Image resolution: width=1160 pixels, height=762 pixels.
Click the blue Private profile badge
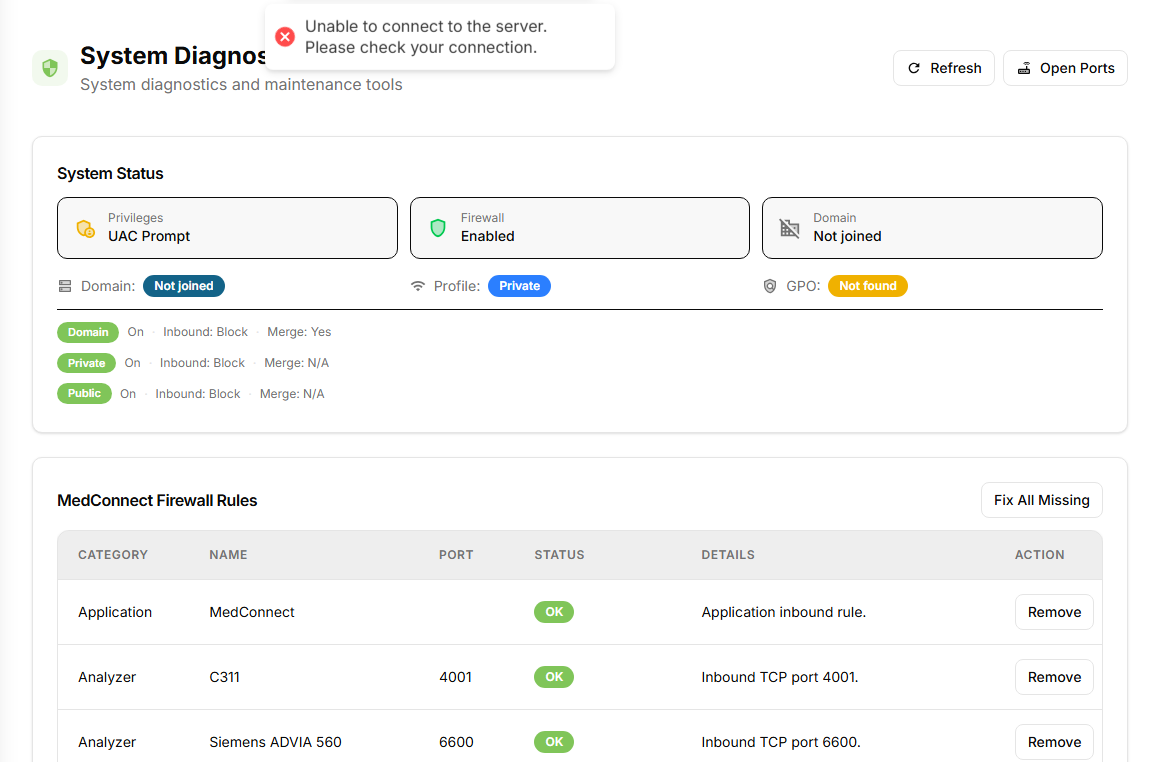point(519,286)
